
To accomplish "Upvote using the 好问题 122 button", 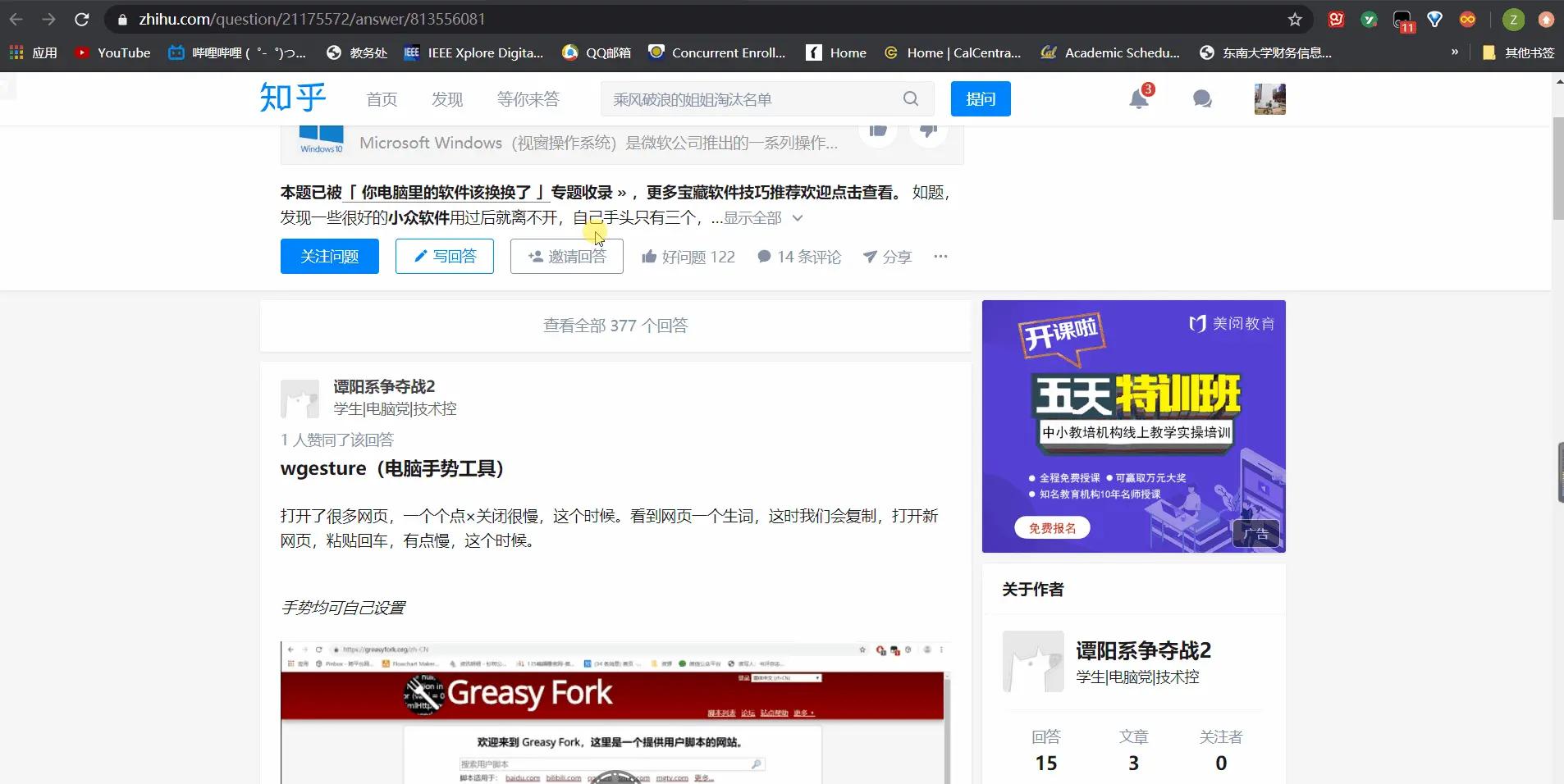I will coord(688,257).
